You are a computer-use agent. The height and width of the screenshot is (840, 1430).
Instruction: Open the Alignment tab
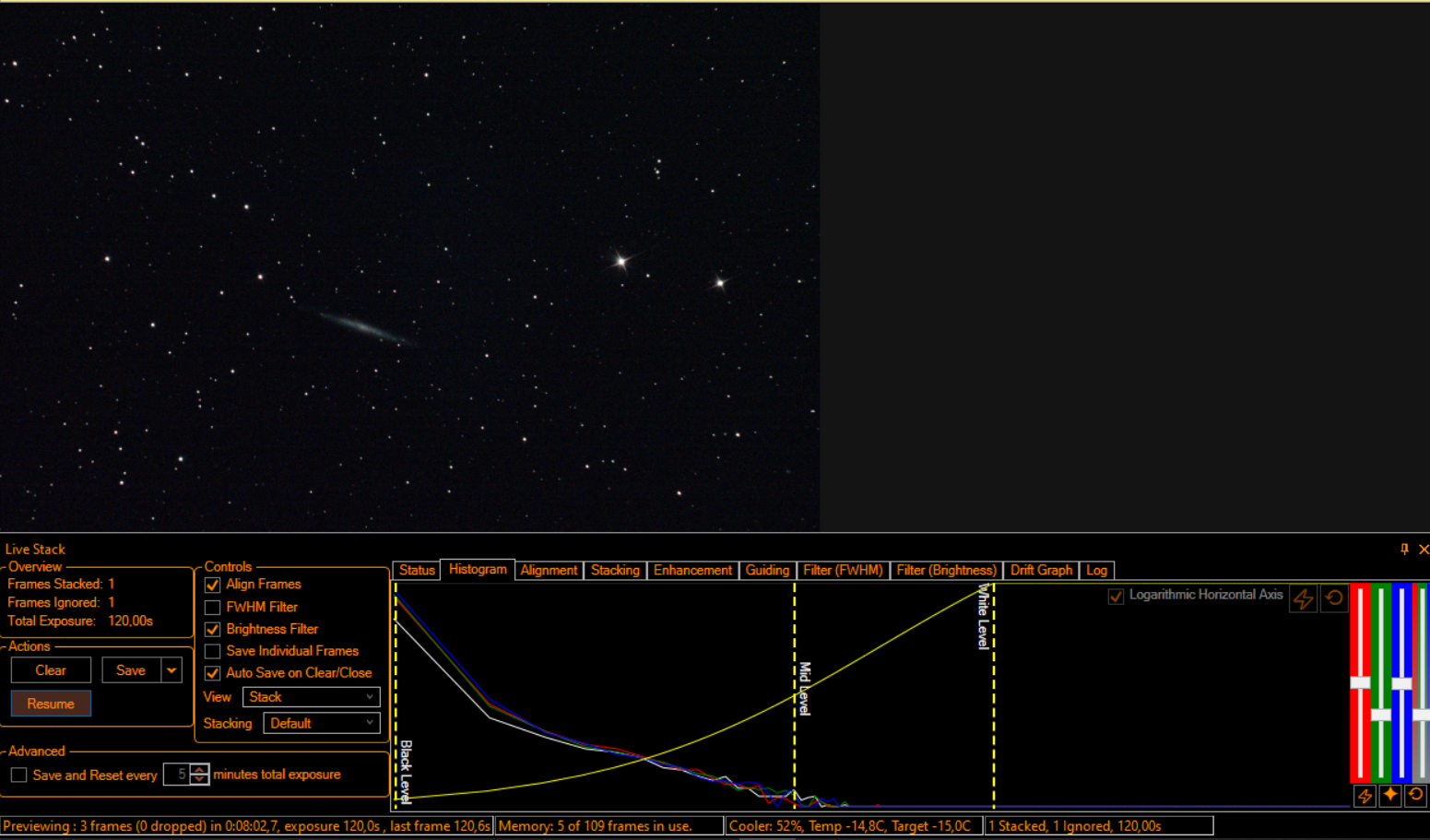pyautogui.click(x=549, y=570)
